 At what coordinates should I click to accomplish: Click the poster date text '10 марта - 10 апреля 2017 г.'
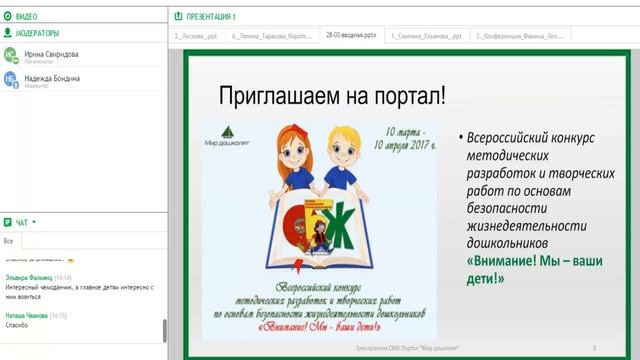click(405, 138)
